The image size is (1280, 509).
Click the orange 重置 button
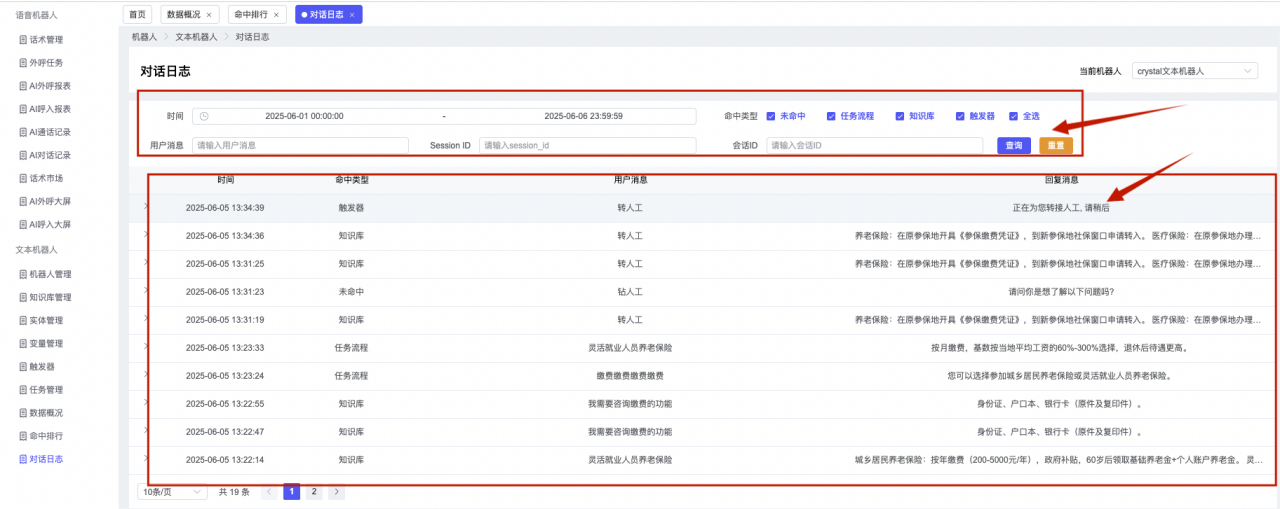pyautogui.click(x=1055, y=145)
